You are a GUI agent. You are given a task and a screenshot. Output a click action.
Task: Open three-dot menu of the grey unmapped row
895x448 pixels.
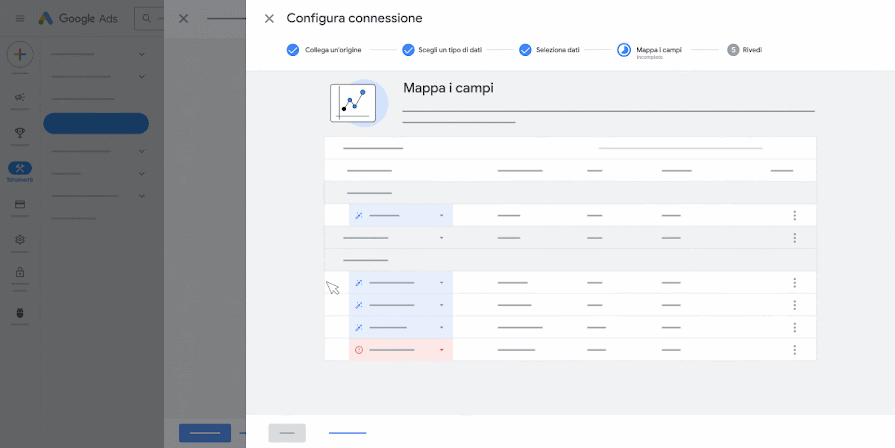794,238
